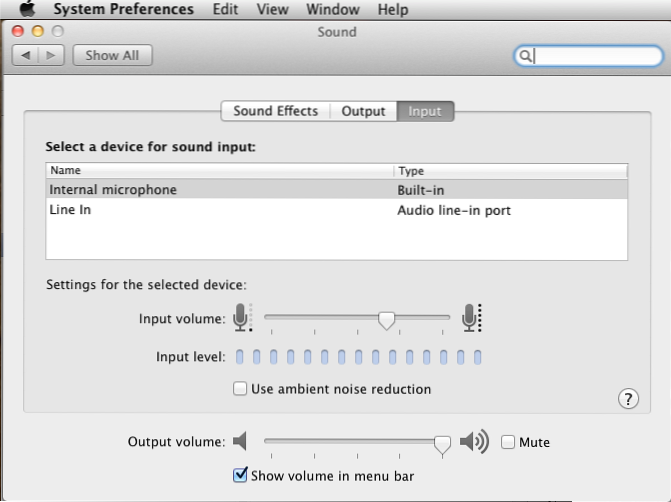Click the high input volume microphone icon
This screenshot has height=502, width=671.
coord(471,319)
